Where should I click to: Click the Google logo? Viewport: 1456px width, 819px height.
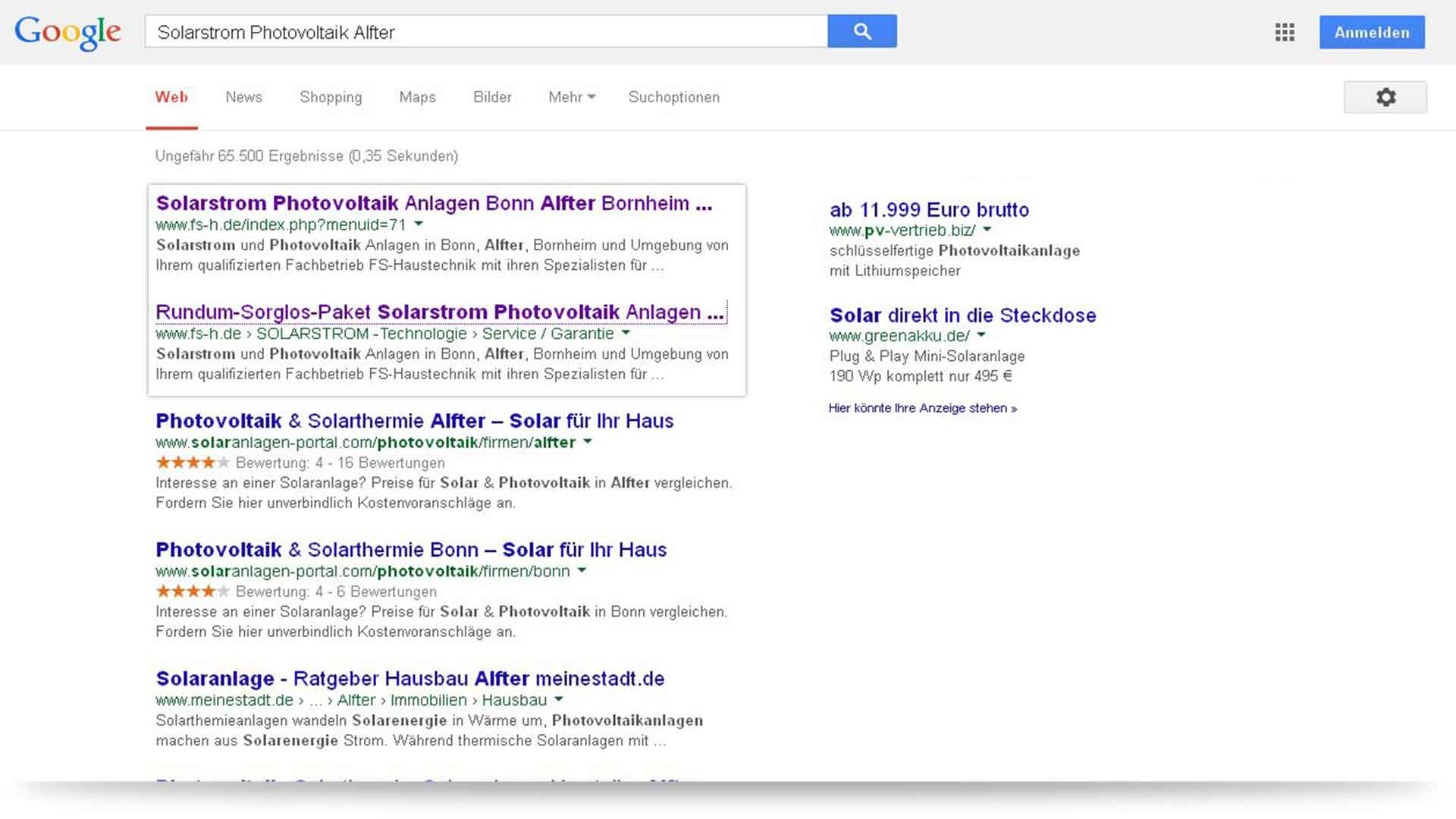67,33
